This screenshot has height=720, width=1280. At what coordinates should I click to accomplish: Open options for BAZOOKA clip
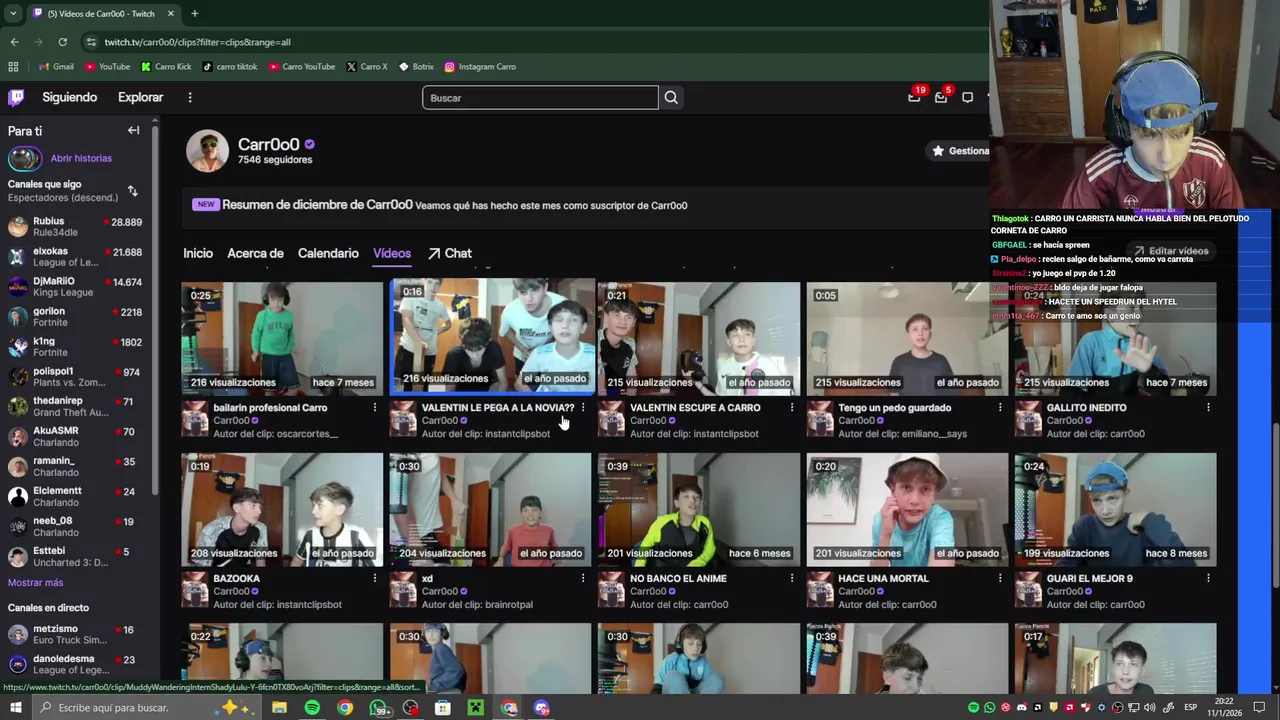[375, 578]
